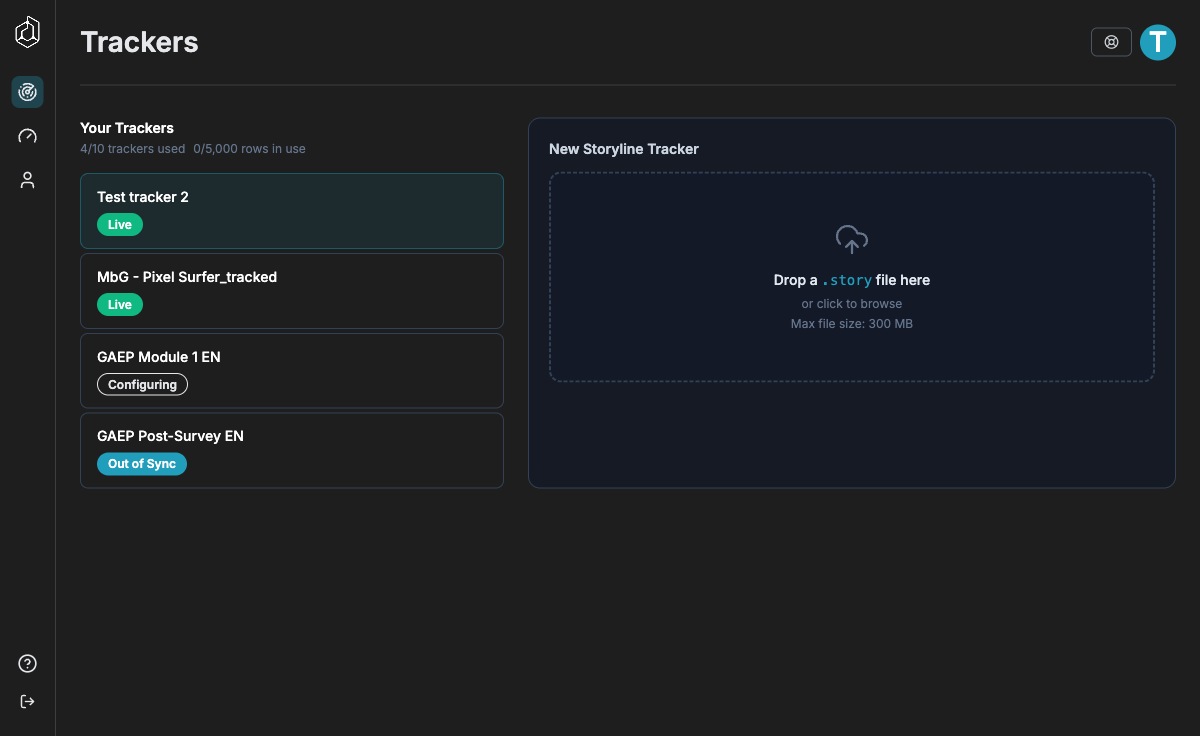This screenshot has width=1200, height=736.
Task: Click the 'Drop a .story file here' text
Action: click(x=852, y=280)
